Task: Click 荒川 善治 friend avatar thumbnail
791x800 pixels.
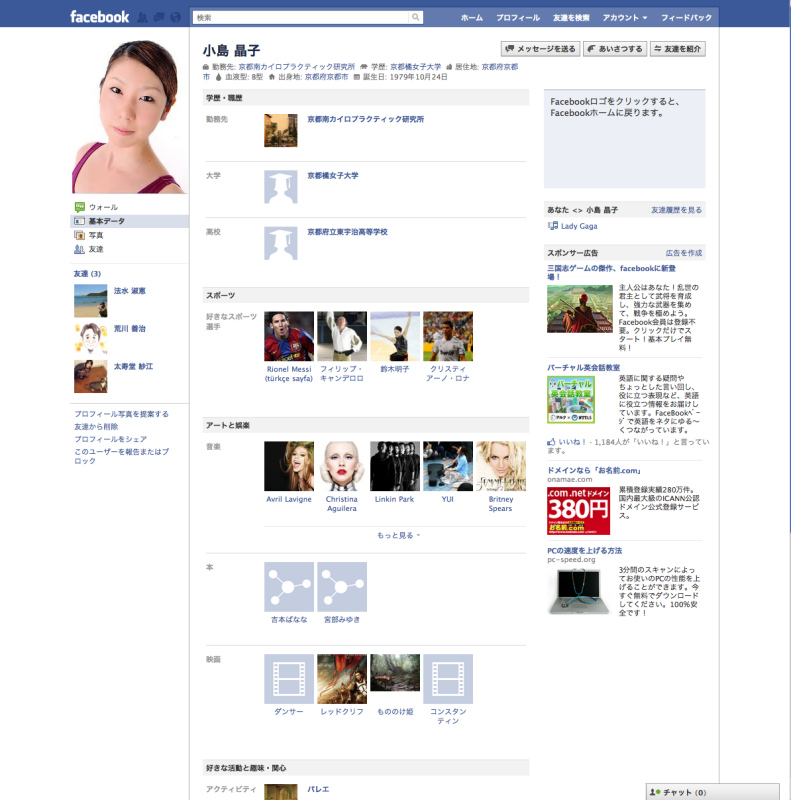Action: click(x=91, y=338)
